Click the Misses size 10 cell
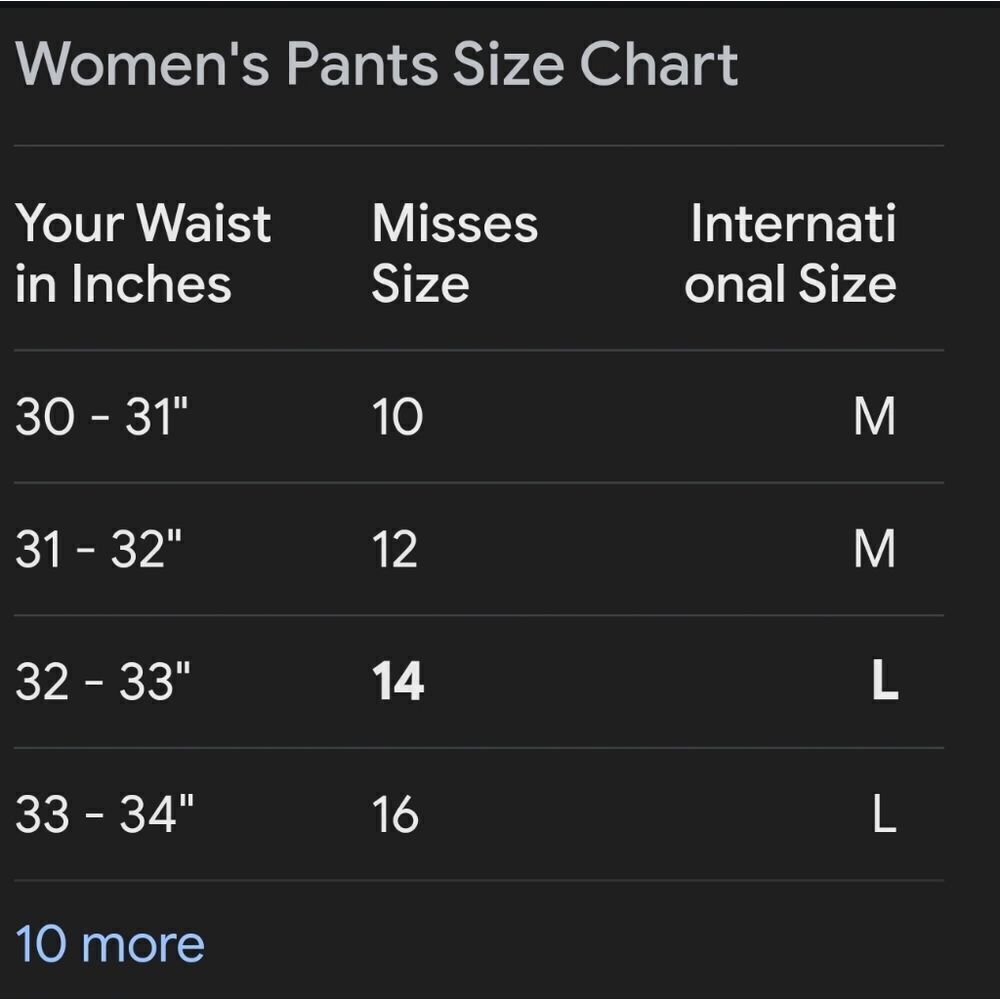 tap(397, 417)
